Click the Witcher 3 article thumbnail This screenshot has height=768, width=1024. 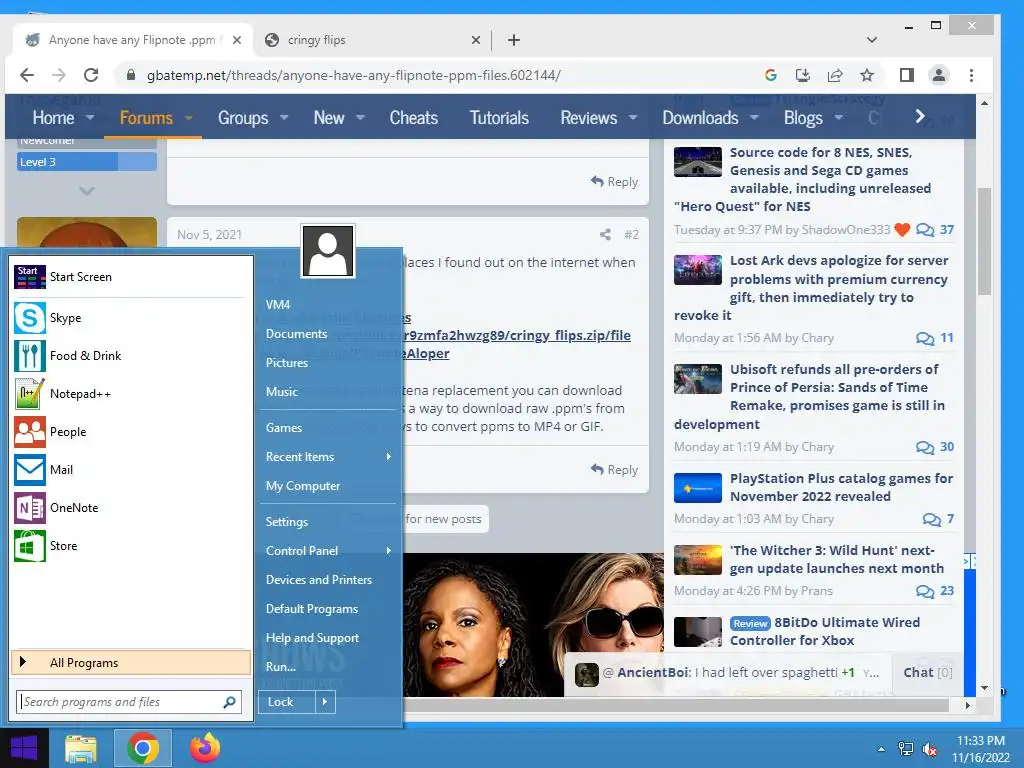click(697, 560)
